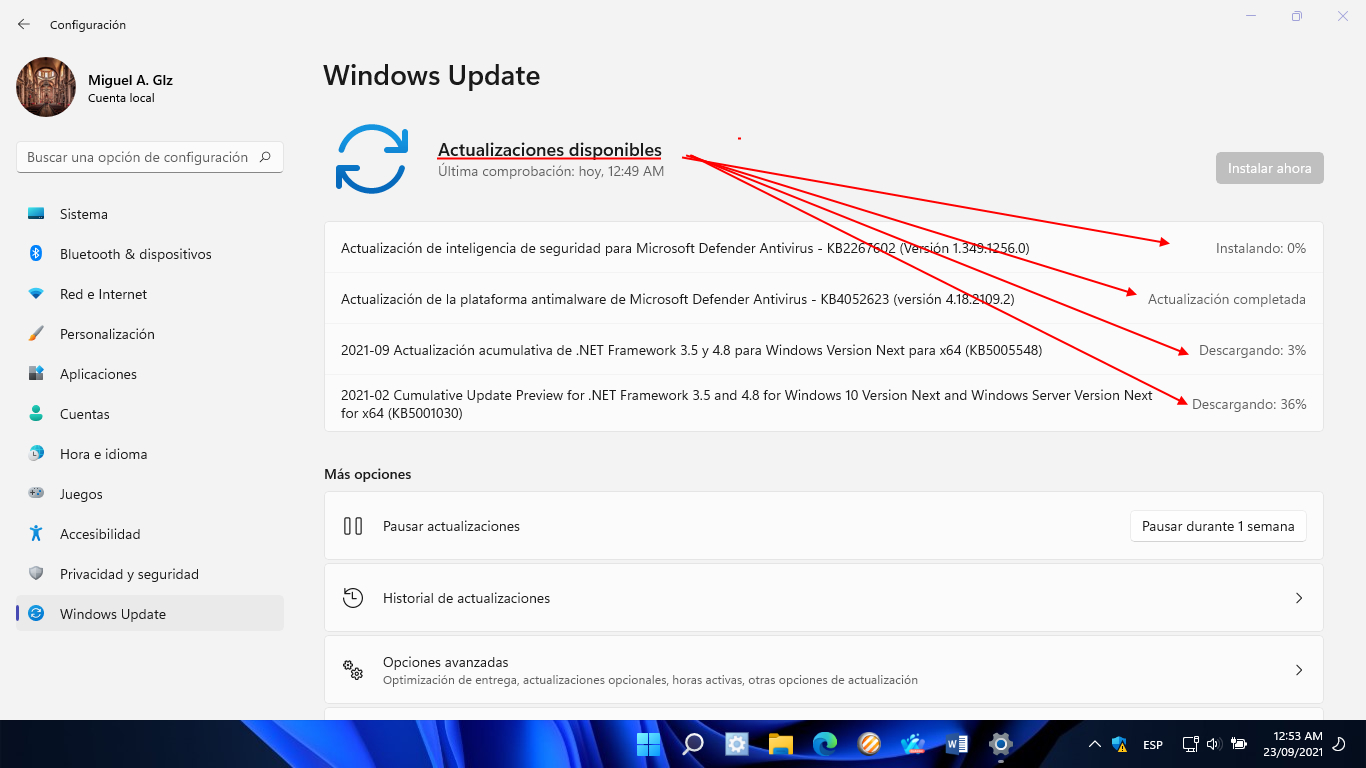Click the Accesibilidad person icon
1366x768 pixels.
pos(36,534)
